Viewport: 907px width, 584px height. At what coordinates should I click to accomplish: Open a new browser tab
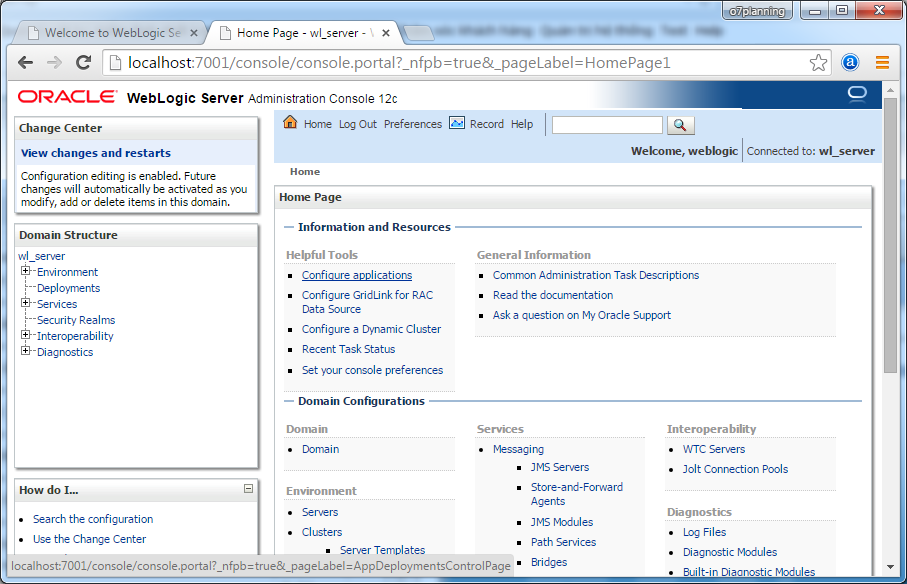tap(418, 33)
